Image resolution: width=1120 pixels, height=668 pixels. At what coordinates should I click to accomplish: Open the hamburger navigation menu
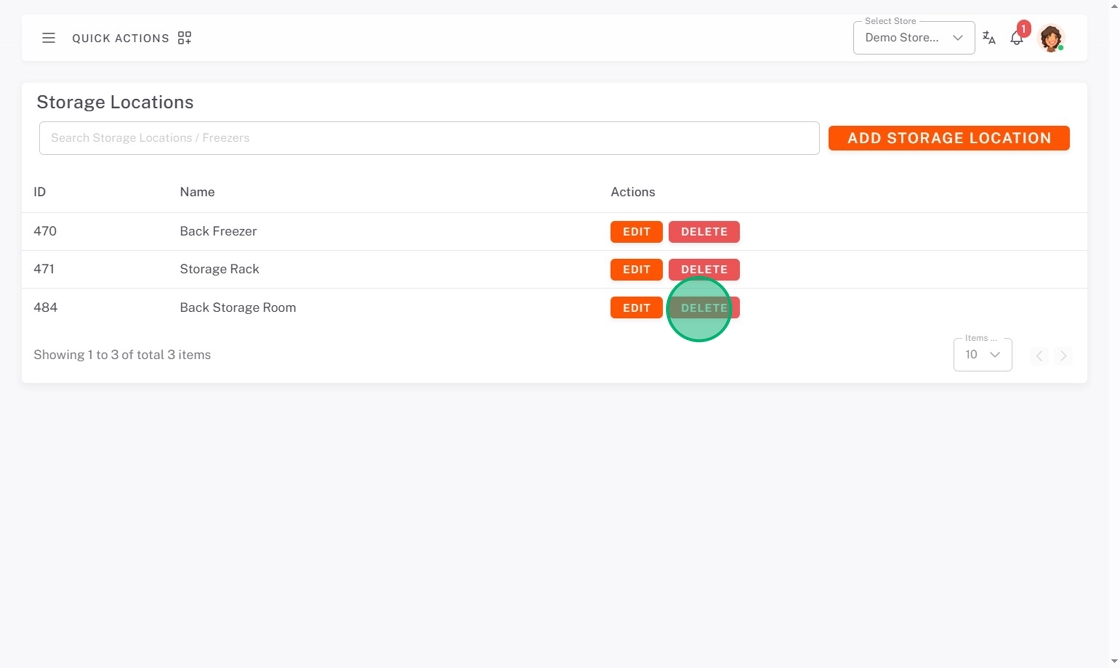(49, 38)
